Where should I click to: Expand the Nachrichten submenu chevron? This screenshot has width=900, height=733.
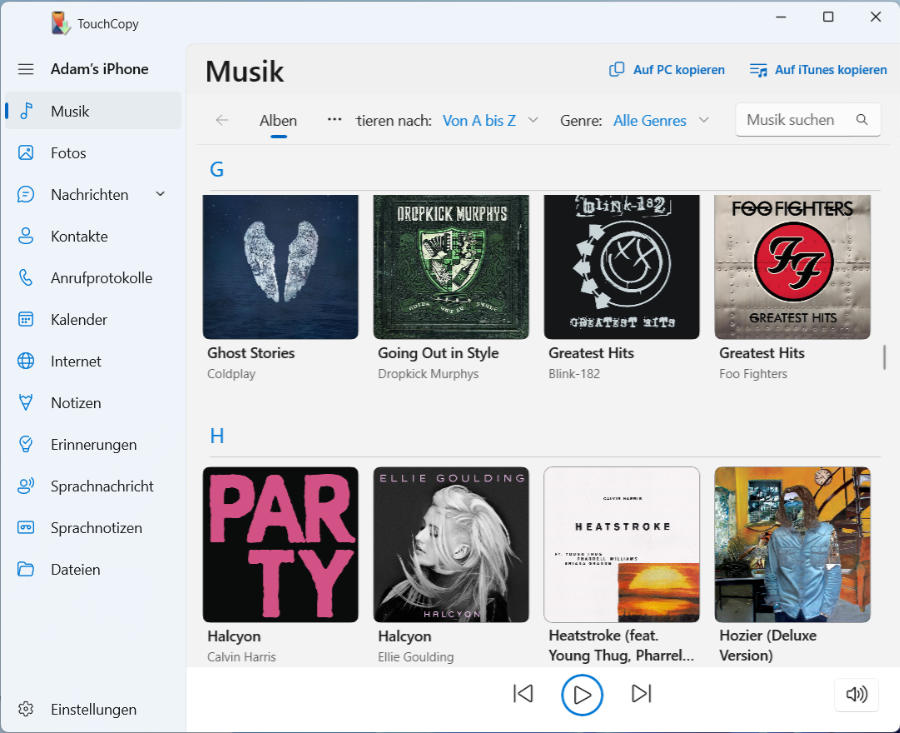[161, 194]
